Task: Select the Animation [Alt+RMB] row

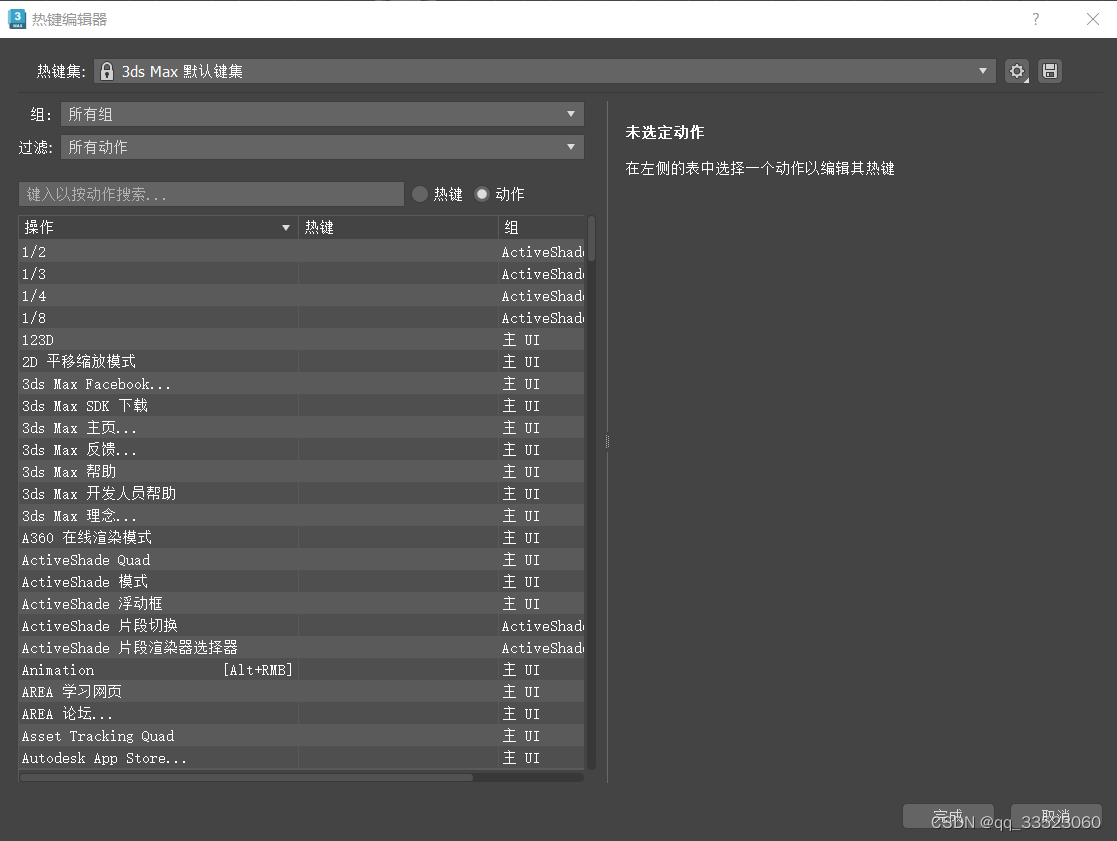Action: pos(301,670)
